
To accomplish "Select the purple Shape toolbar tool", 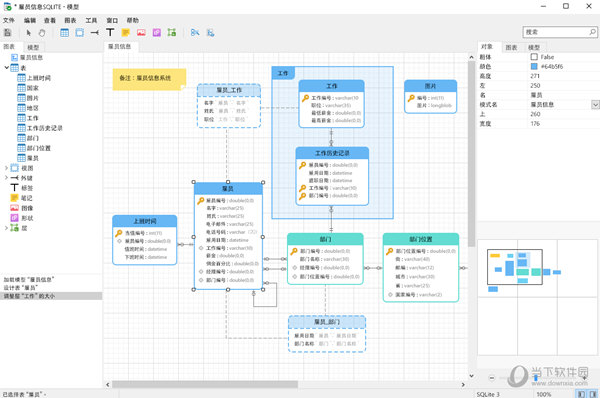I will click(x=157, y=33).
